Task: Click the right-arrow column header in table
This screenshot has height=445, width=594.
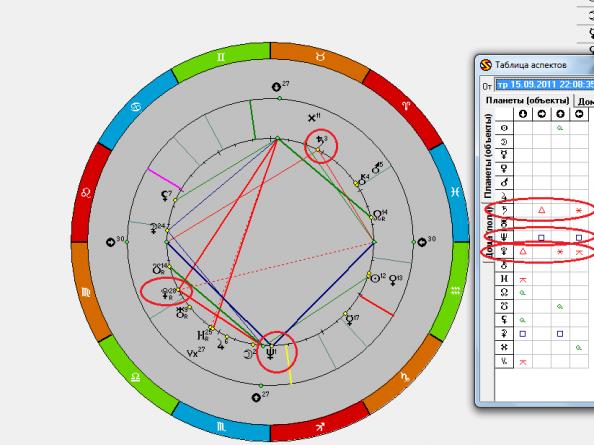Action: (541, 114)
